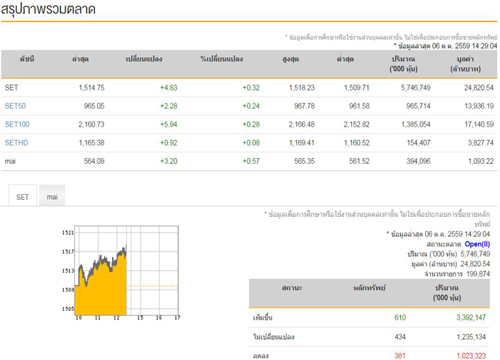Click declining volume 1,023,323
Screen dimensions: 500x360
click(471, 356)
